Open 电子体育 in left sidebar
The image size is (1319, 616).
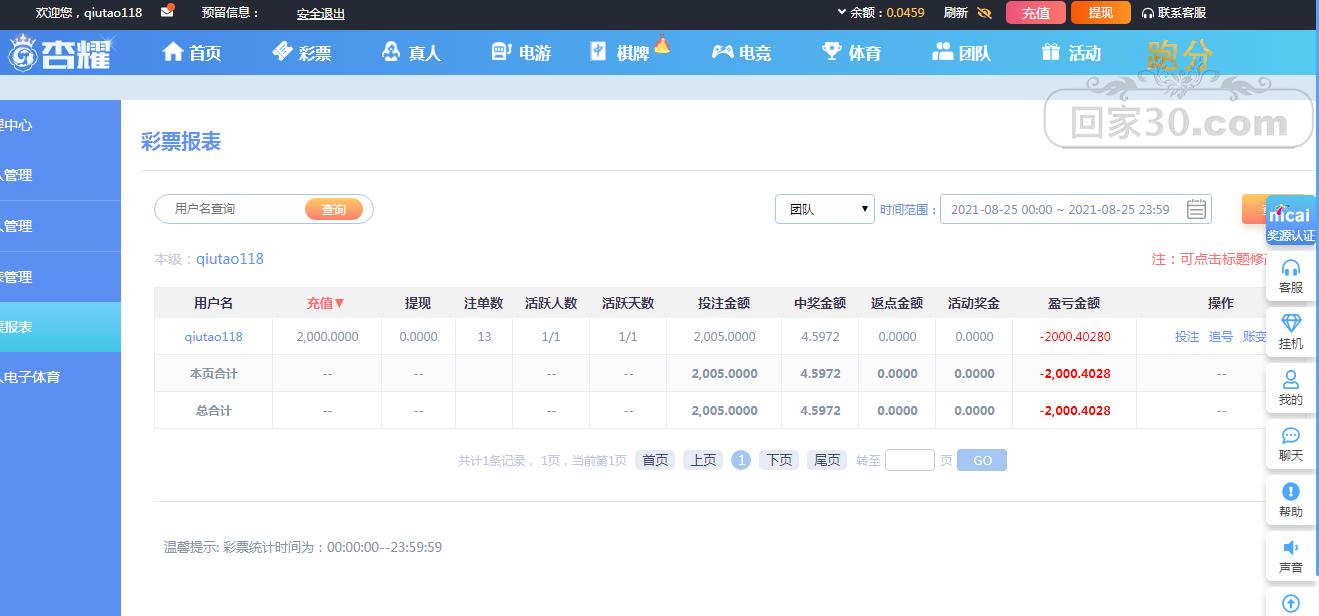(x=60, y=377)
